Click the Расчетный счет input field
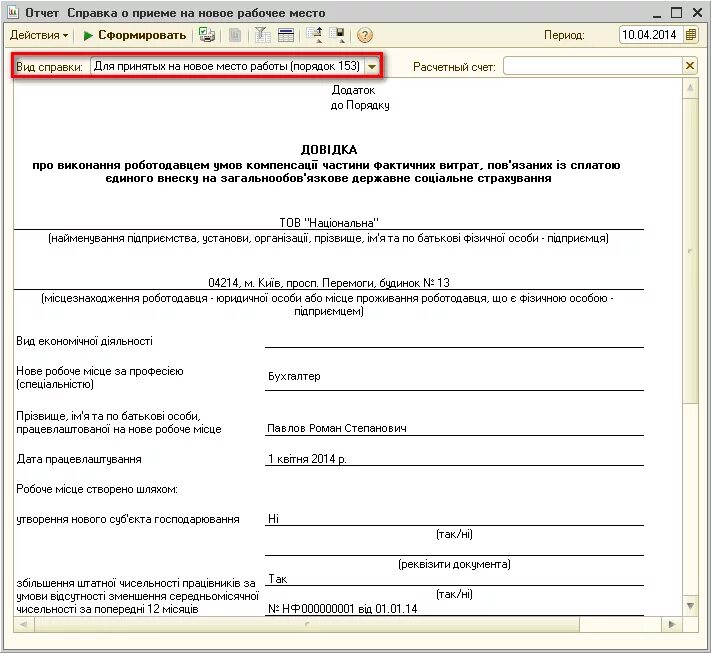Image resolution: width=711 pixels, height=653 pixels. tap(593, 67)
